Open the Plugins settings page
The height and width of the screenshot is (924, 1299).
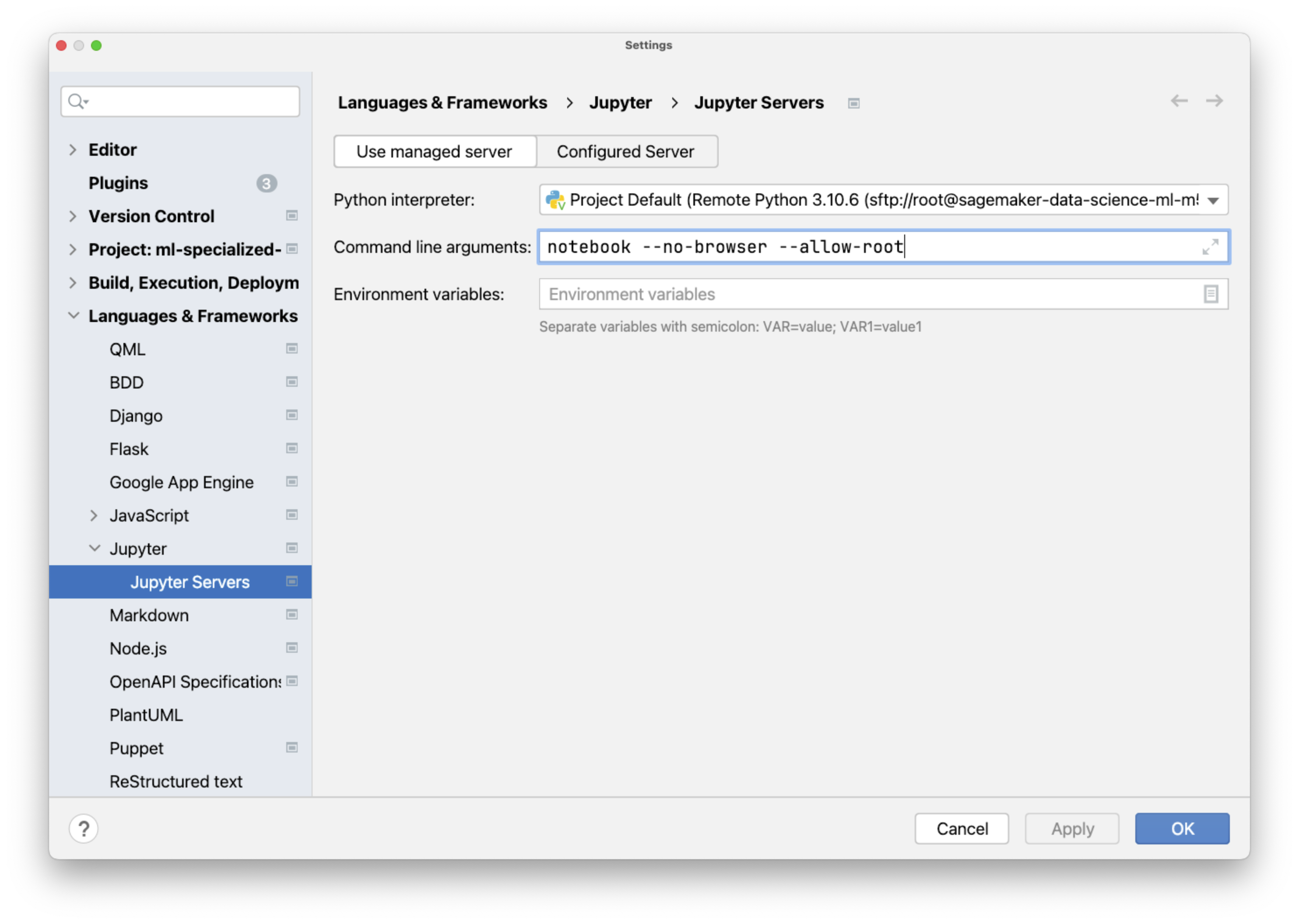pos(119,182)
